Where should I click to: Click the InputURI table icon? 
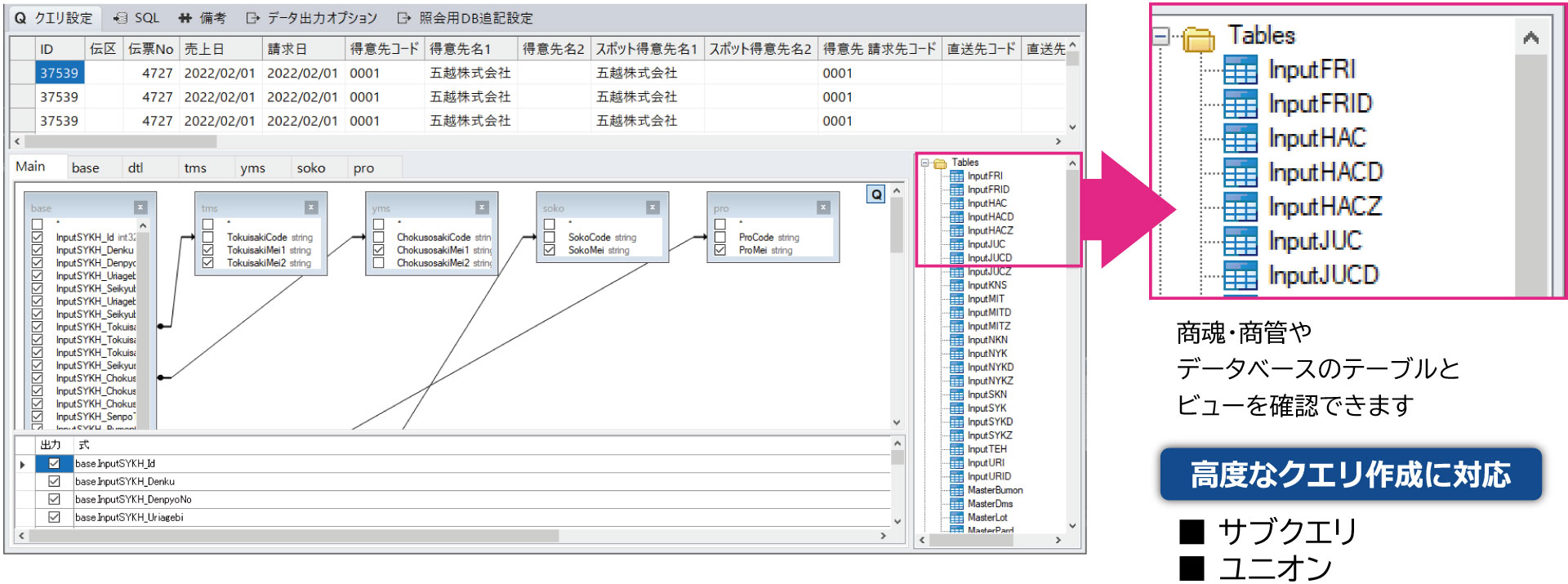coord(956,463)
